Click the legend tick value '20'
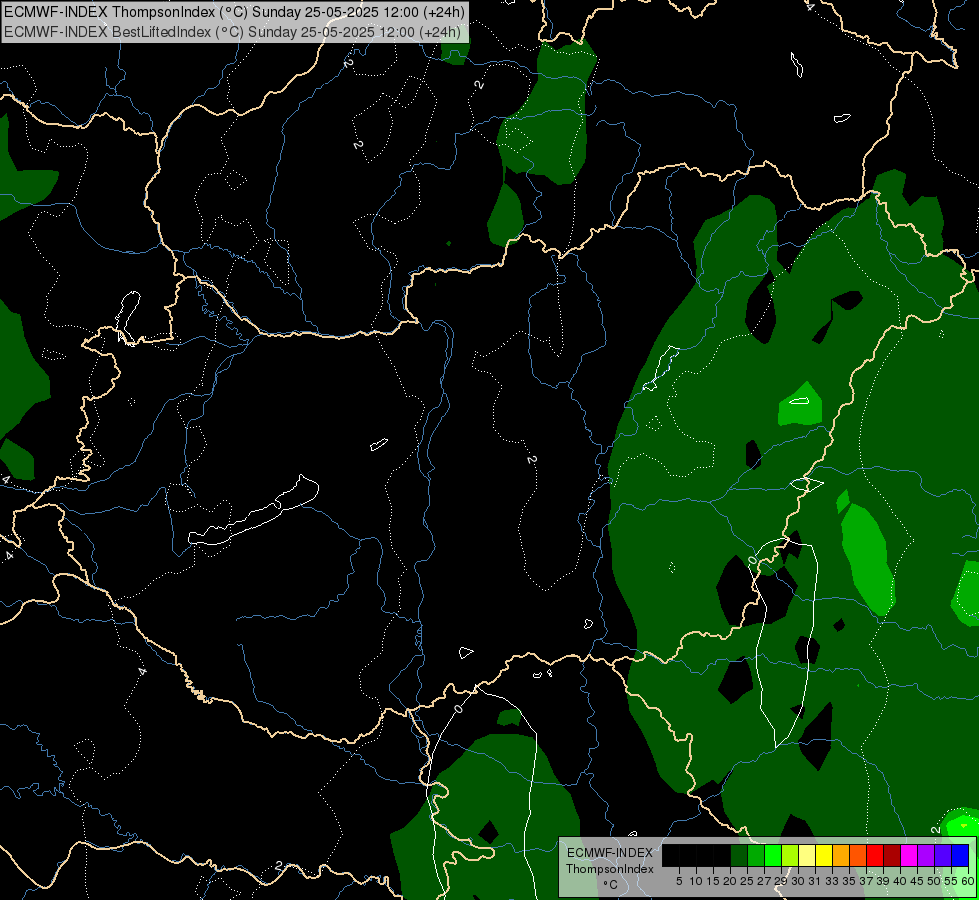Screen dimensions: 979x900 point(730,881)
